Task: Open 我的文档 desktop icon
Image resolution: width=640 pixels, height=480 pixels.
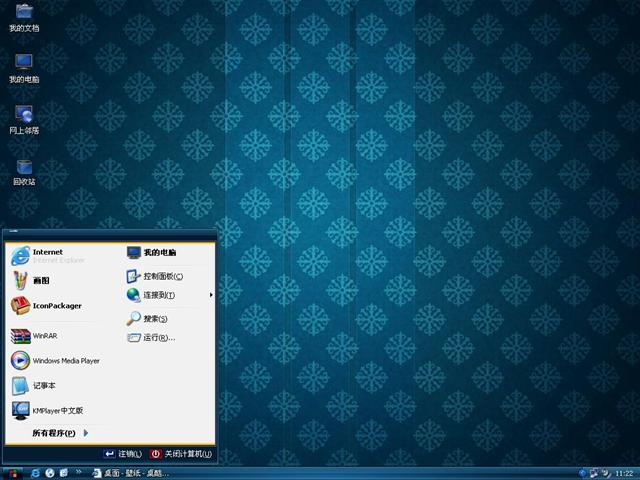Action: (24, 17)
